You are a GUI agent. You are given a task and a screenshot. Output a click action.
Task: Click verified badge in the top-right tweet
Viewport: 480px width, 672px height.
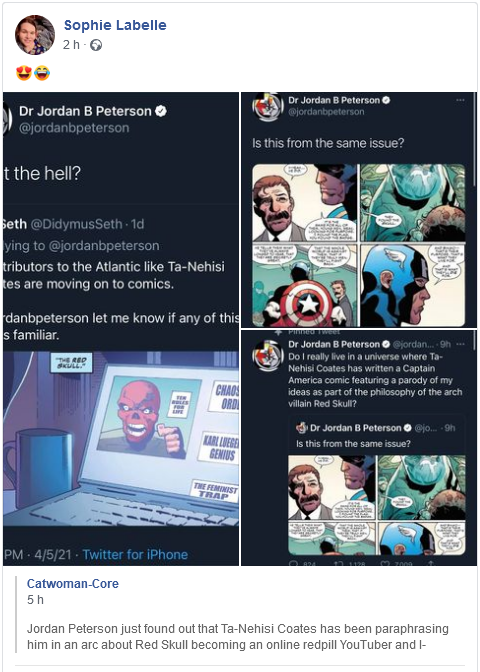point(386,100)
